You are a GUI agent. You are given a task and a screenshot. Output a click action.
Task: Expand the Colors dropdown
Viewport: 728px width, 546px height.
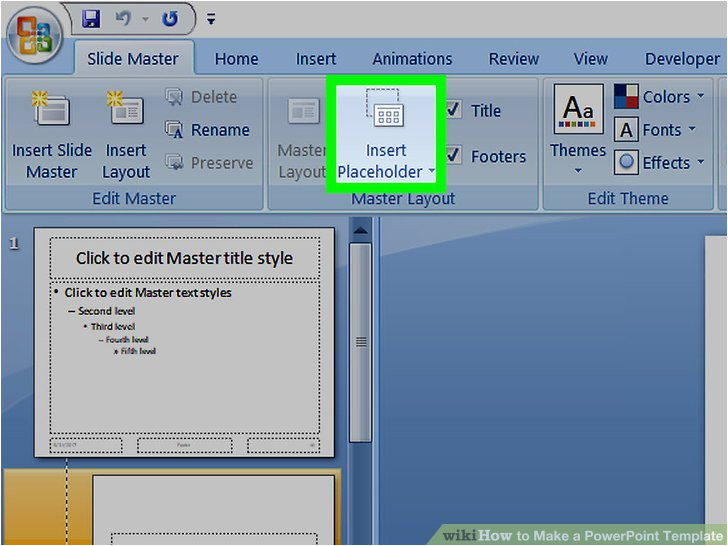click(x=660, y=97)
